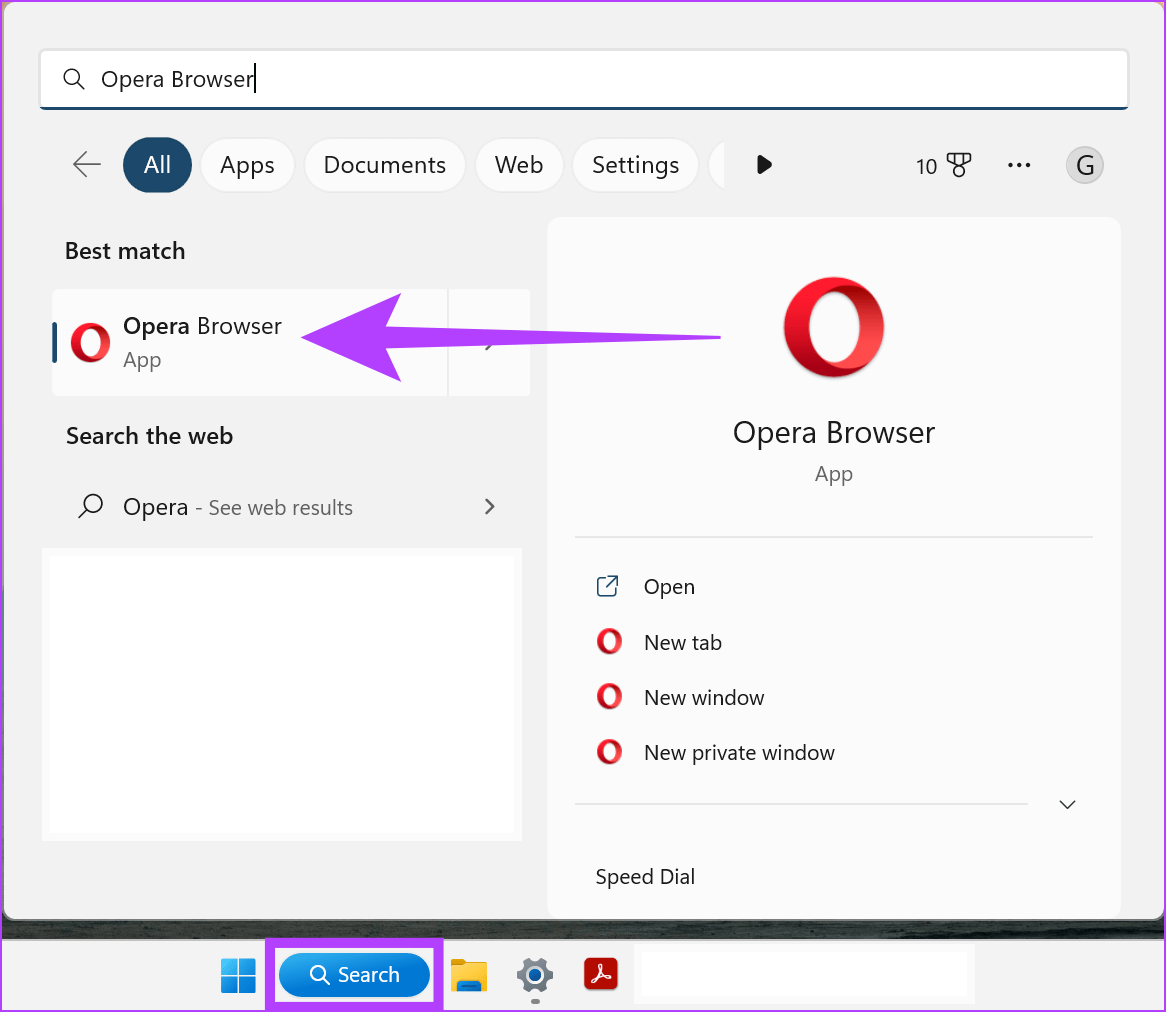Open Settings from the taskbar

click(x=535, y=974)
